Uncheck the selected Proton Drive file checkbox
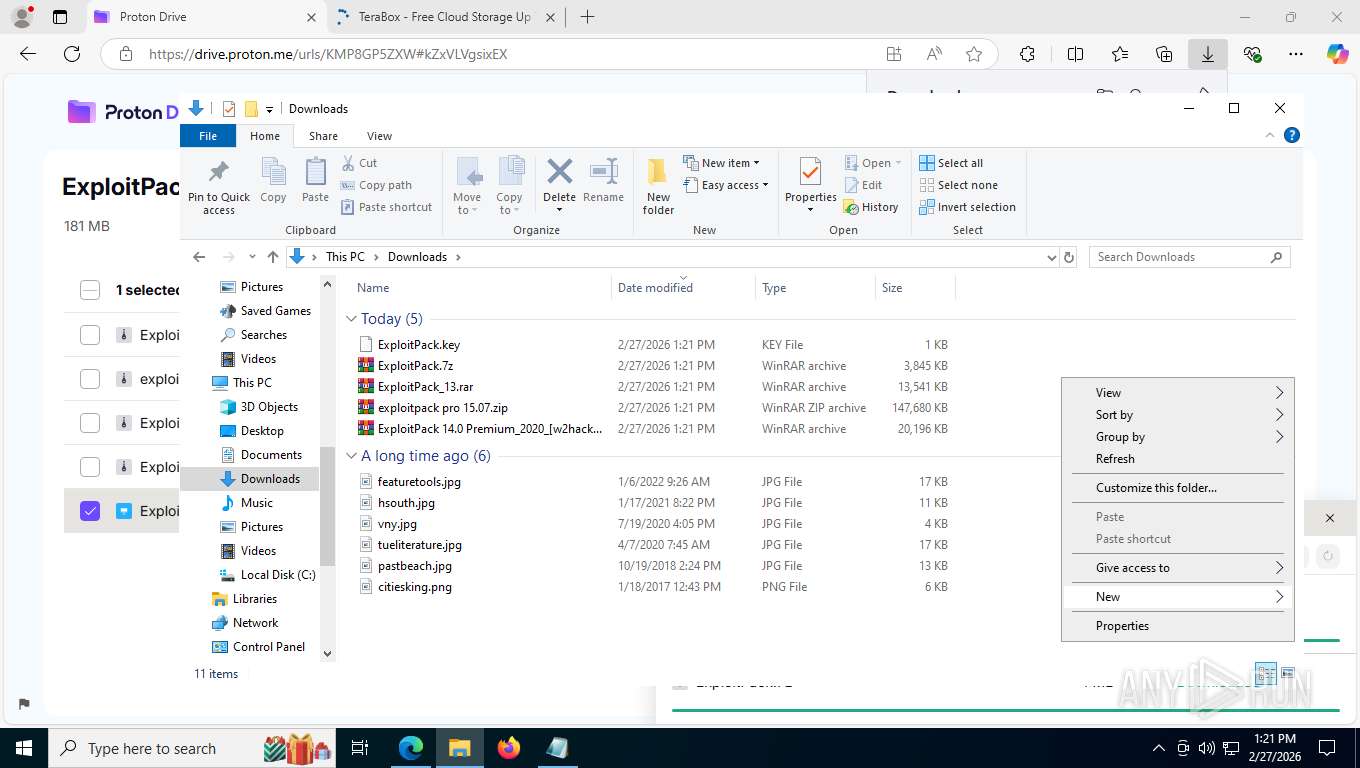The height and width of the screenshot is (768, 1360). pos(90,511)
